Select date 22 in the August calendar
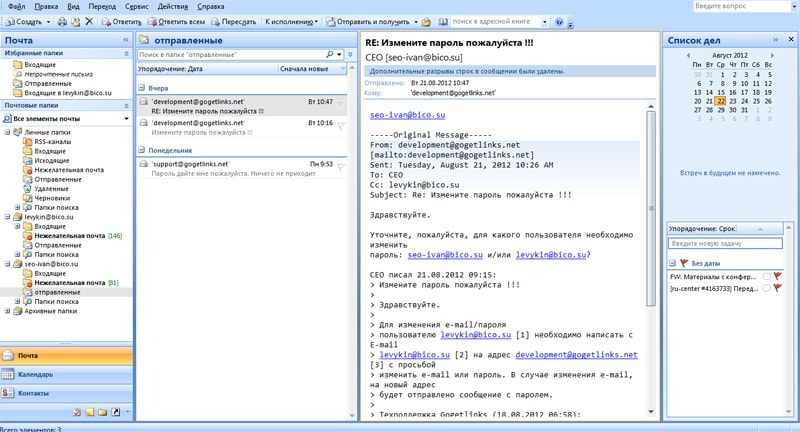The image size is (800, 432). click(720, 101)
